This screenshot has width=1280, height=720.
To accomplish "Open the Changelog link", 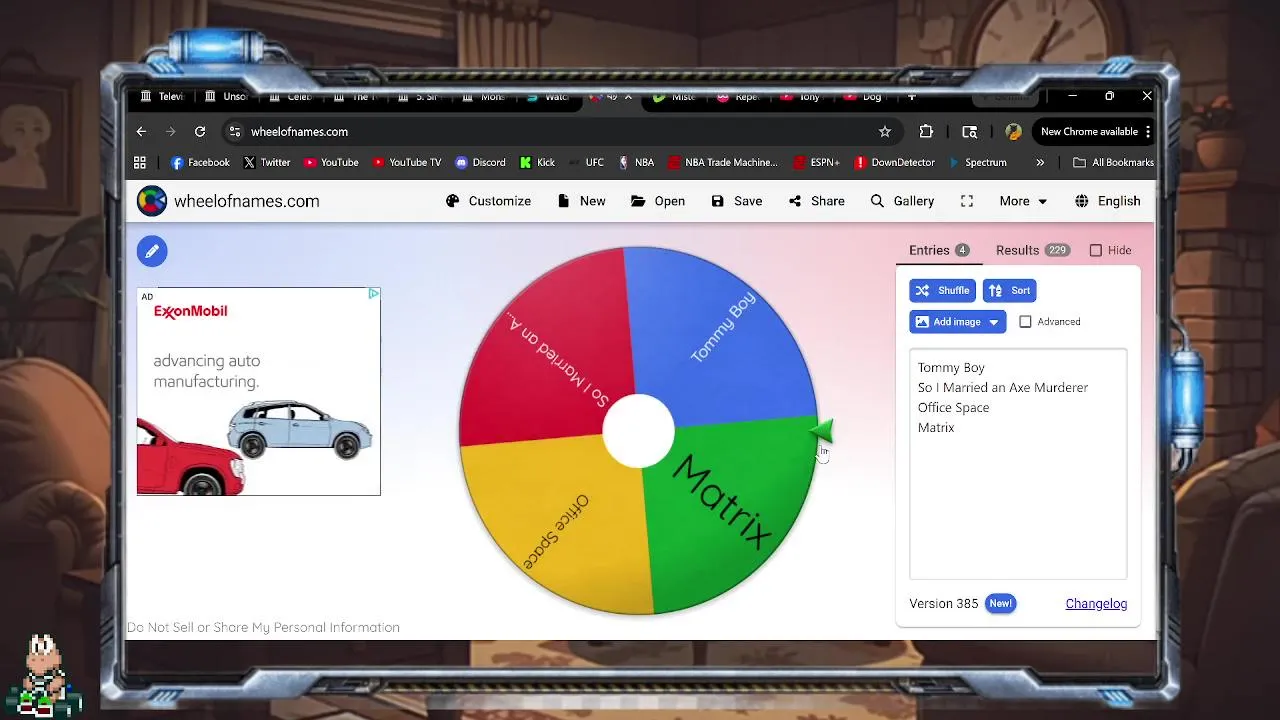I will click(1096, 604).
